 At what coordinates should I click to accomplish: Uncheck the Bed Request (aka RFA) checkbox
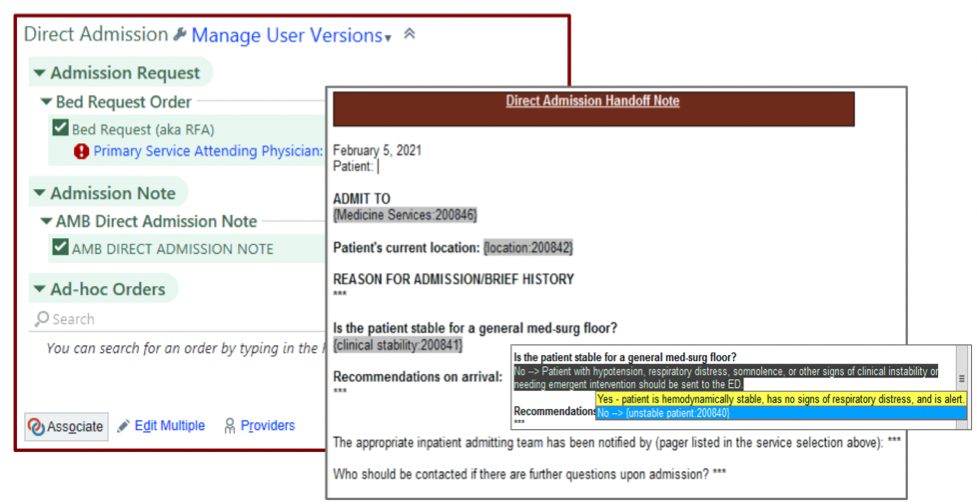pyautogui.click(x=60, y=129)
